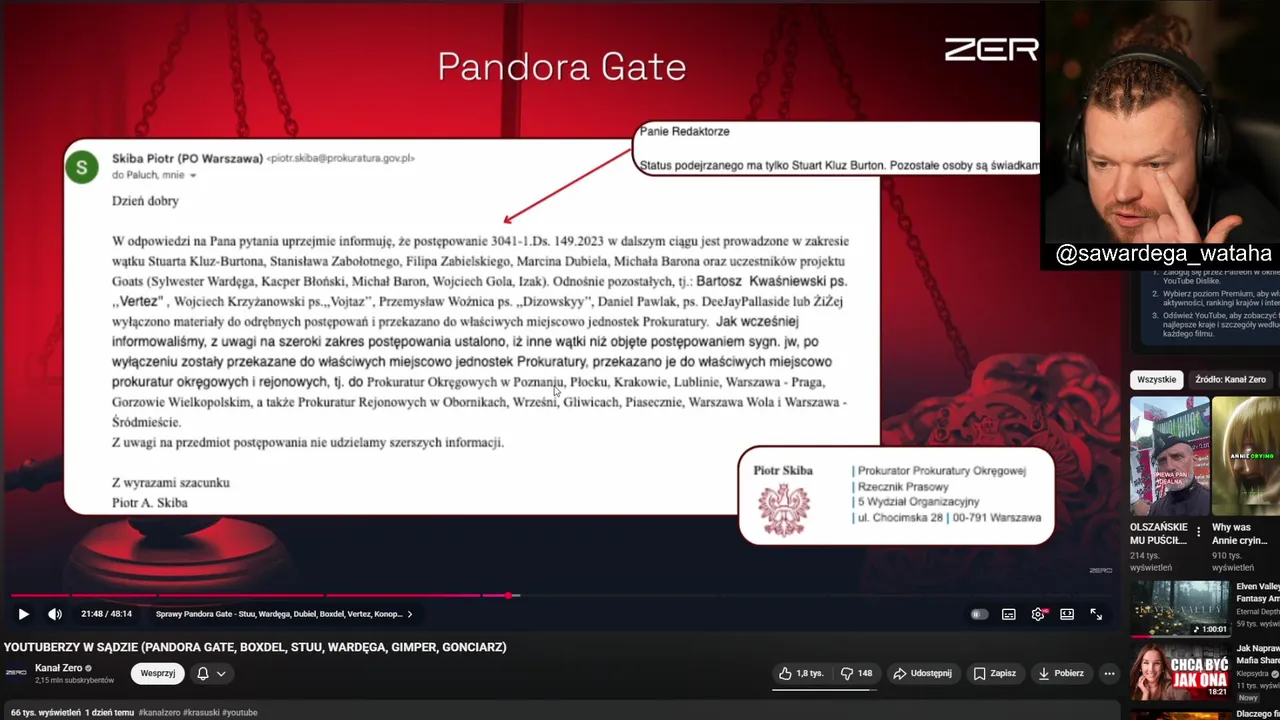Open 'Why was Annie crying' short thumbnail
1280x720 pixels.
pos(1246,456)
